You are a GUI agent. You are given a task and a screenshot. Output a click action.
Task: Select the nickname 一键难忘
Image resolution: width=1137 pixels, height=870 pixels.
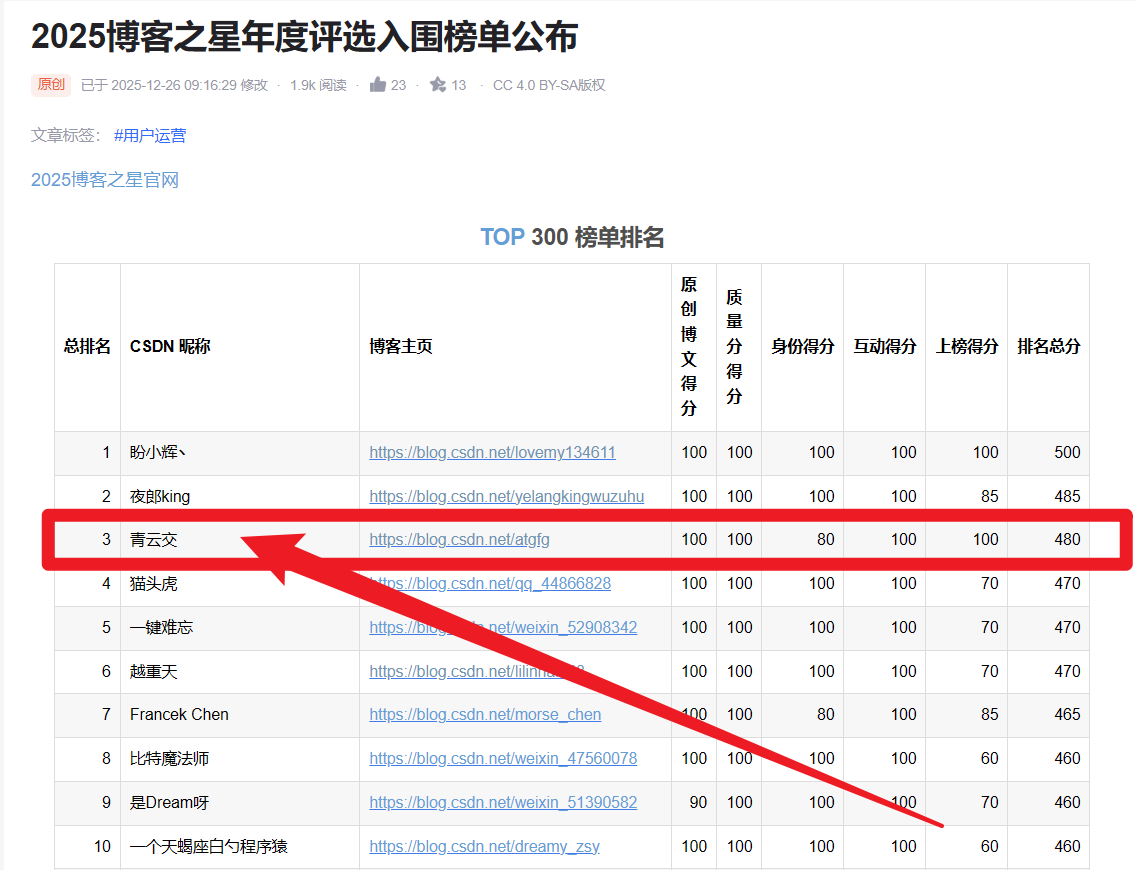162,627
